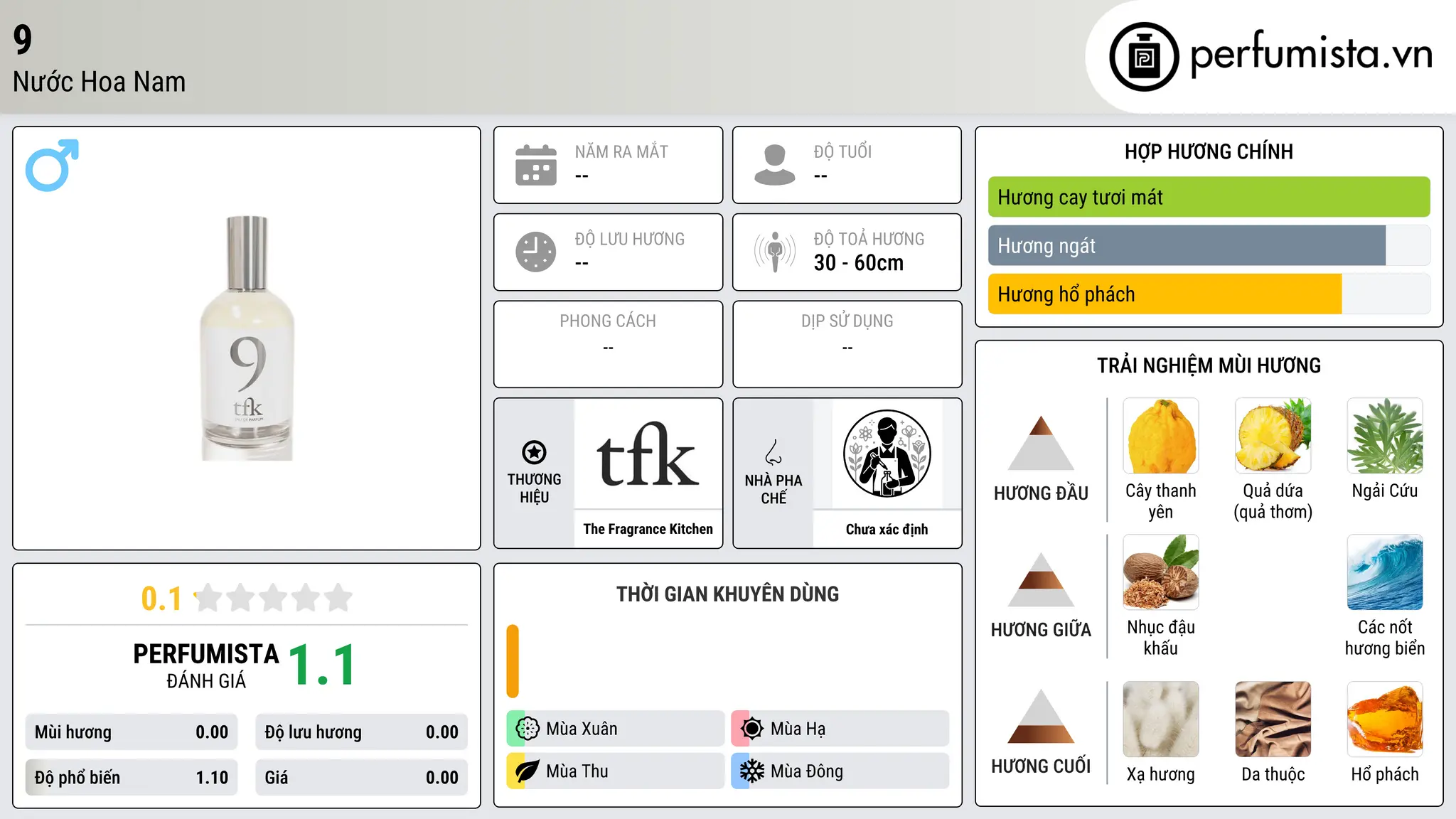This screenshot has height=819, width=1456.
Task: Click the person icon beside Độ tuổi
Action: 775,165
